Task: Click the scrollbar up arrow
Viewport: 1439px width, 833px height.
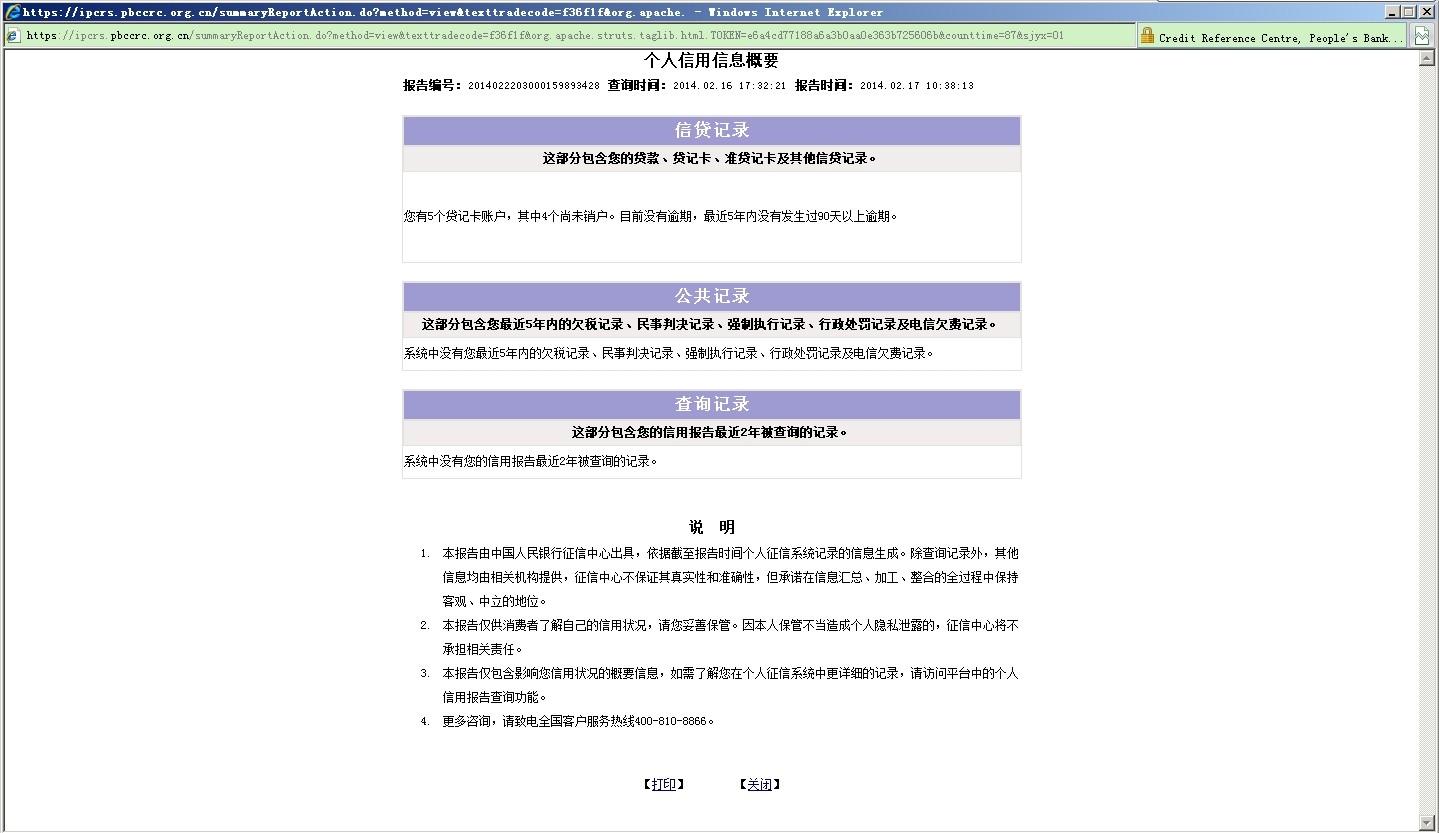Action: (x=1427, y=59)
